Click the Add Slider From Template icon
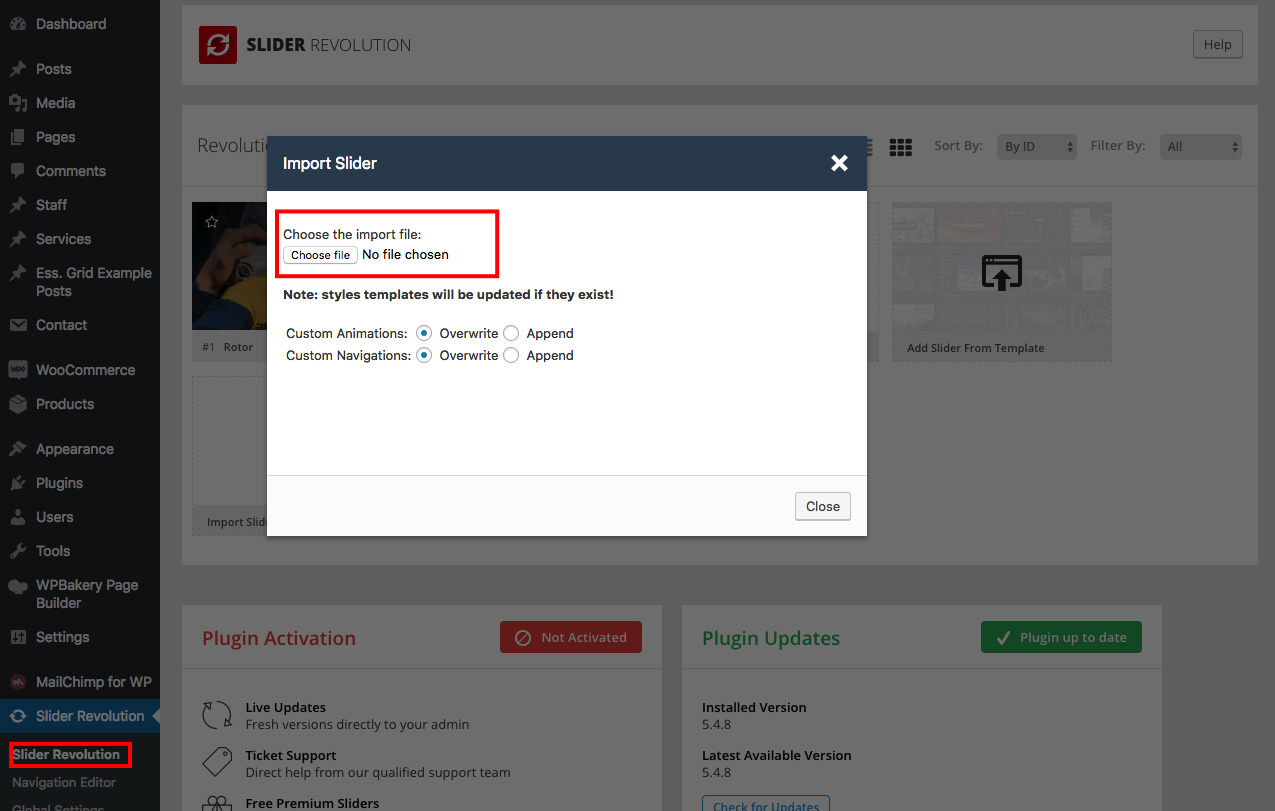1275x811 pixels. pos(1001,272)
